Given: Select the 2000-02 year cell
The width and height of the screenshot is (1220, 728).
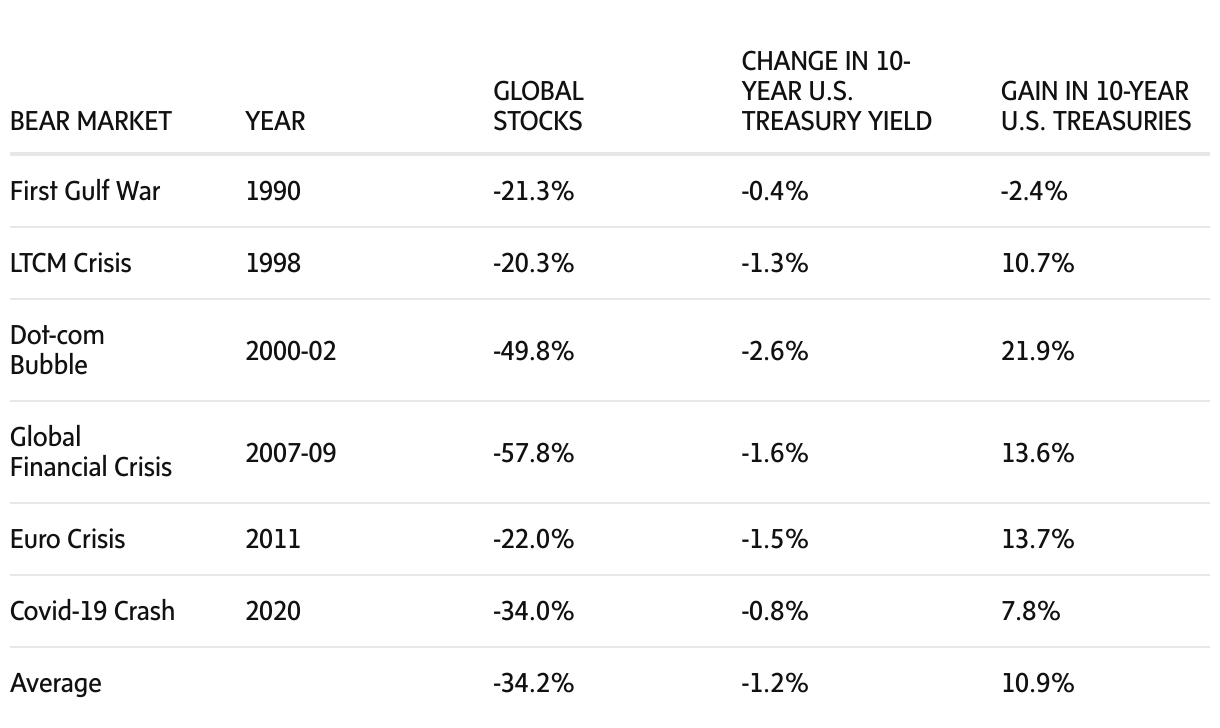Looking at the screenshot, I should (291, 351).
